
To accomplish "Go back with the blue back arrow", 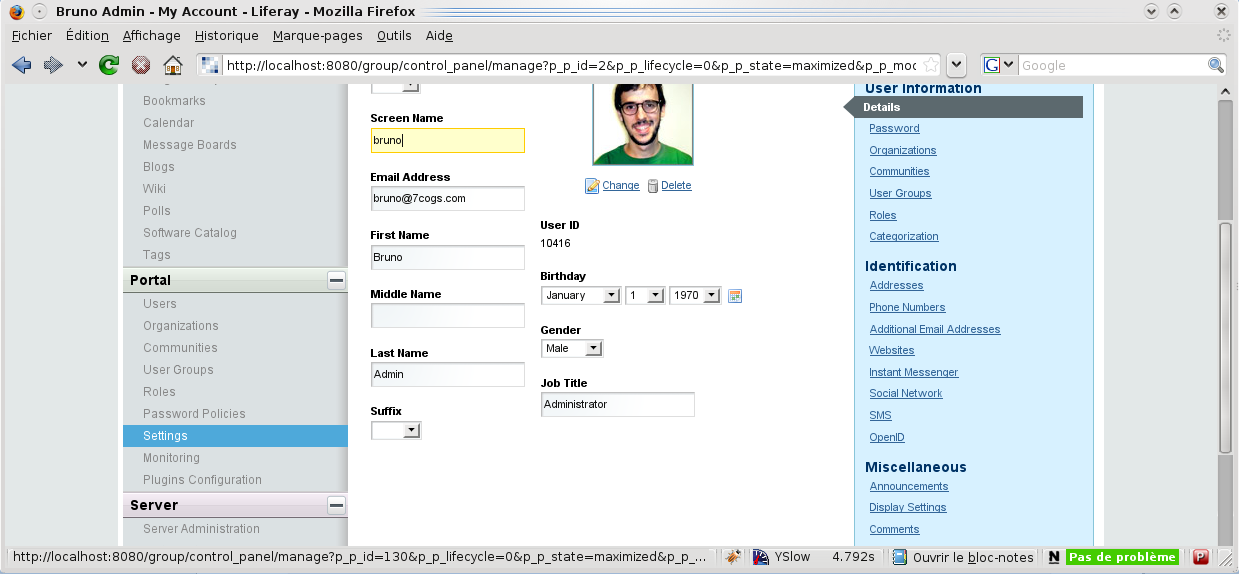I will click(22, 65).
